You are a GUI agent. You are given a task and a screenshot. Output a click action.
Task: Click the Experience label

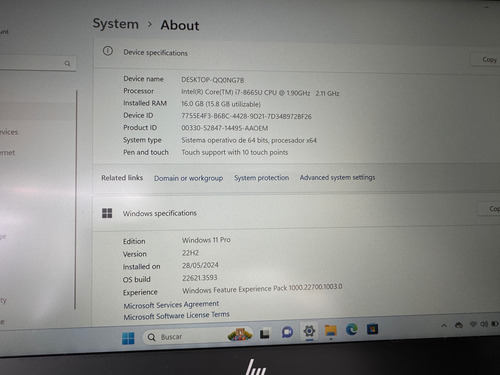tap(140, 292)
